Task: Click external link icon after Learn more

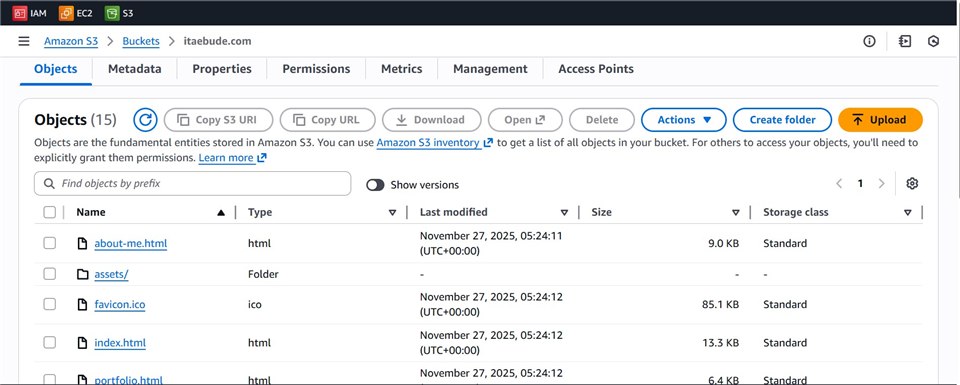Action: pyautogui.click(x=262, y=158)
